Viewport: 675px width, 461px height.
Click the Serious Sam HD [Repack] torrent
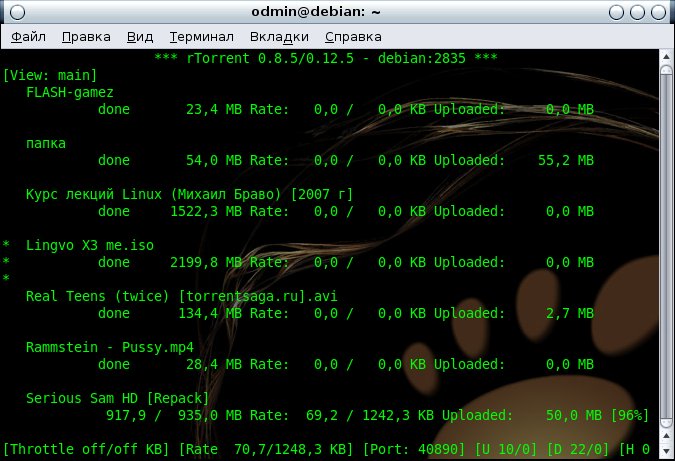point(117,398)
